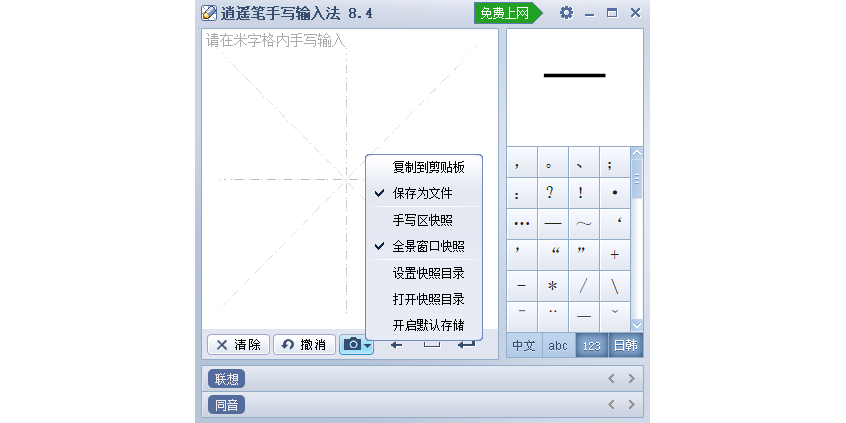Insert the middle dot • symbol key
This screenshot has width=846, height=423.
tap(615, 193)
